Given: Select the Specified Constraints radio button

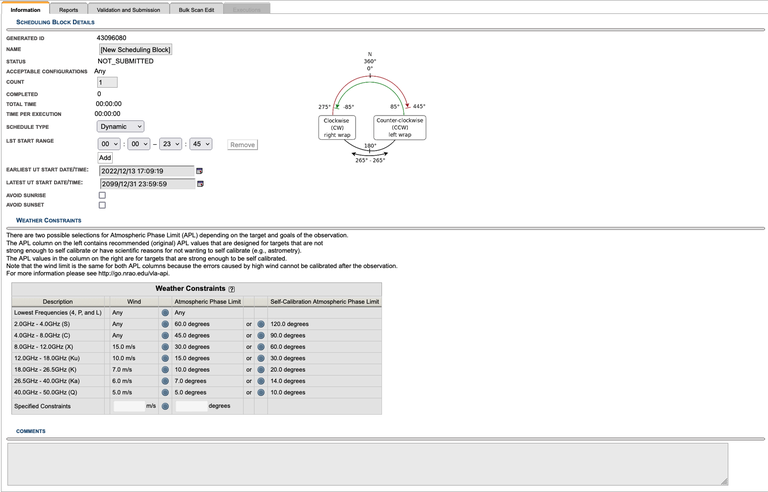Looking at the screenshot, I should [x=165, y=406].
